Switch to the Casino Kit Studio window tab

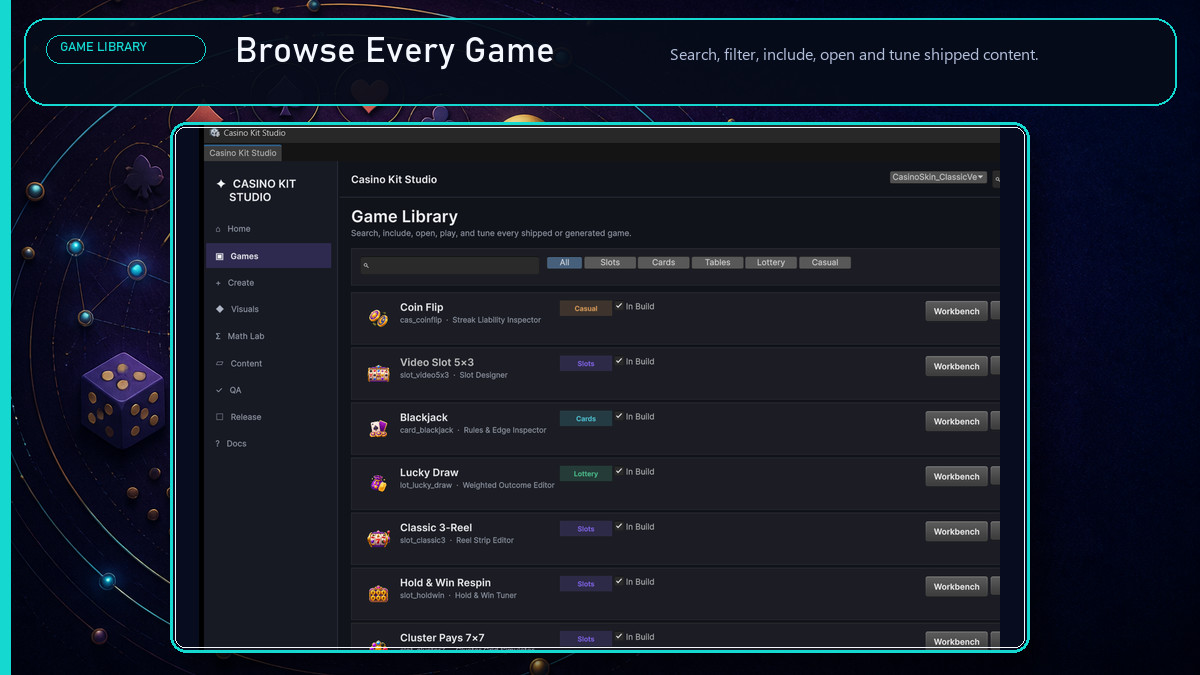(243, 153)
